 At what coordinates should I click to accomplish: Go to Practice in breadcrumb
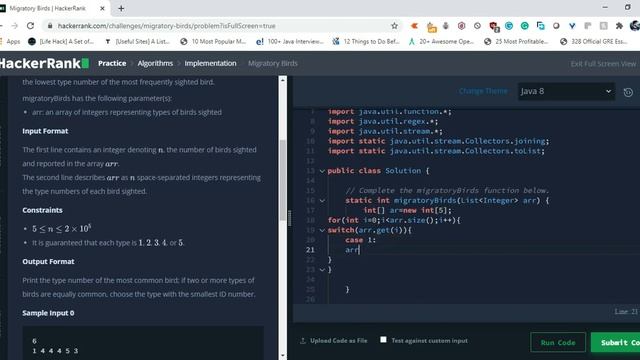click(112, 63)
